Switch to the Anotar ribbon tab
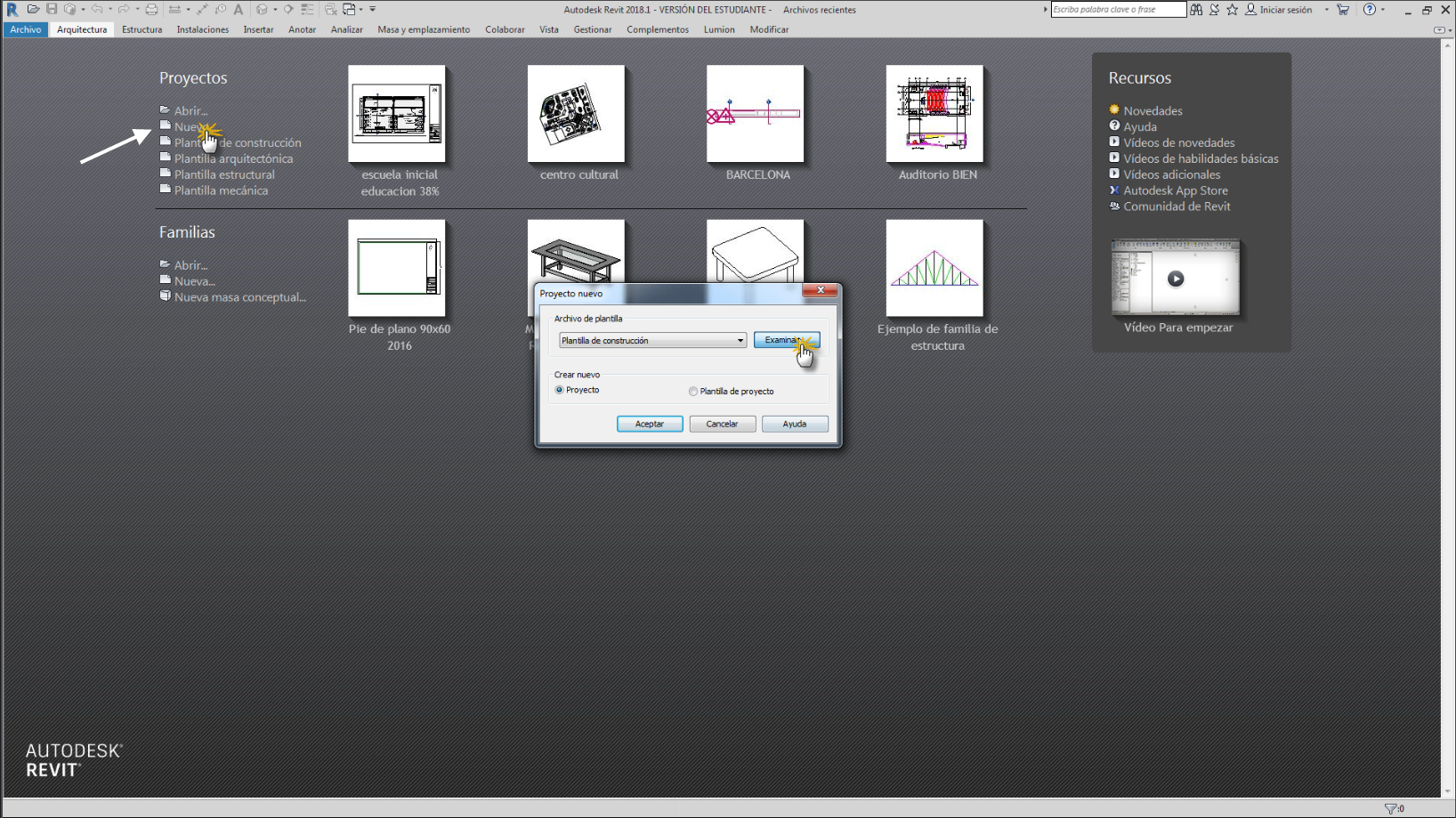1456x818 pixels. pos(302,29)
